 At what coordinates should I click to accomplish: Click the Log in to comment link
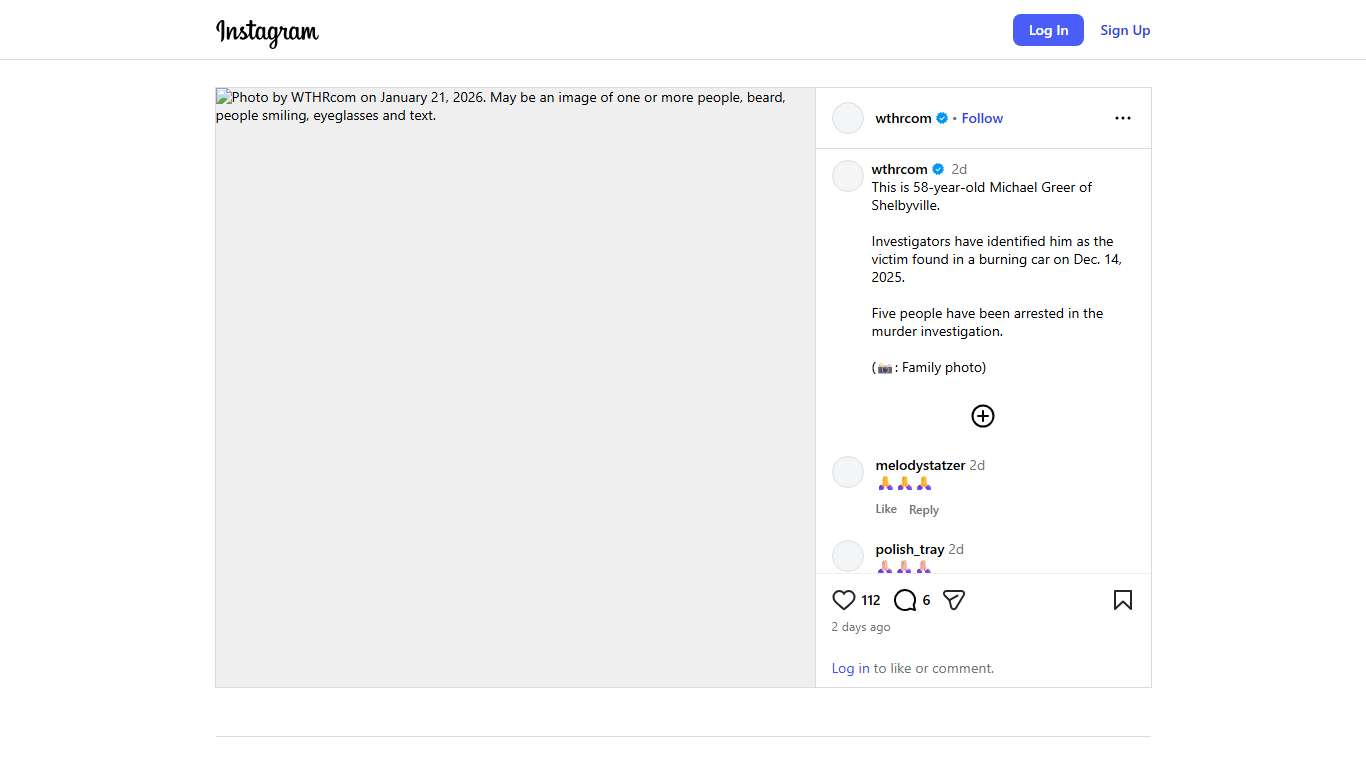coord(850,668)
